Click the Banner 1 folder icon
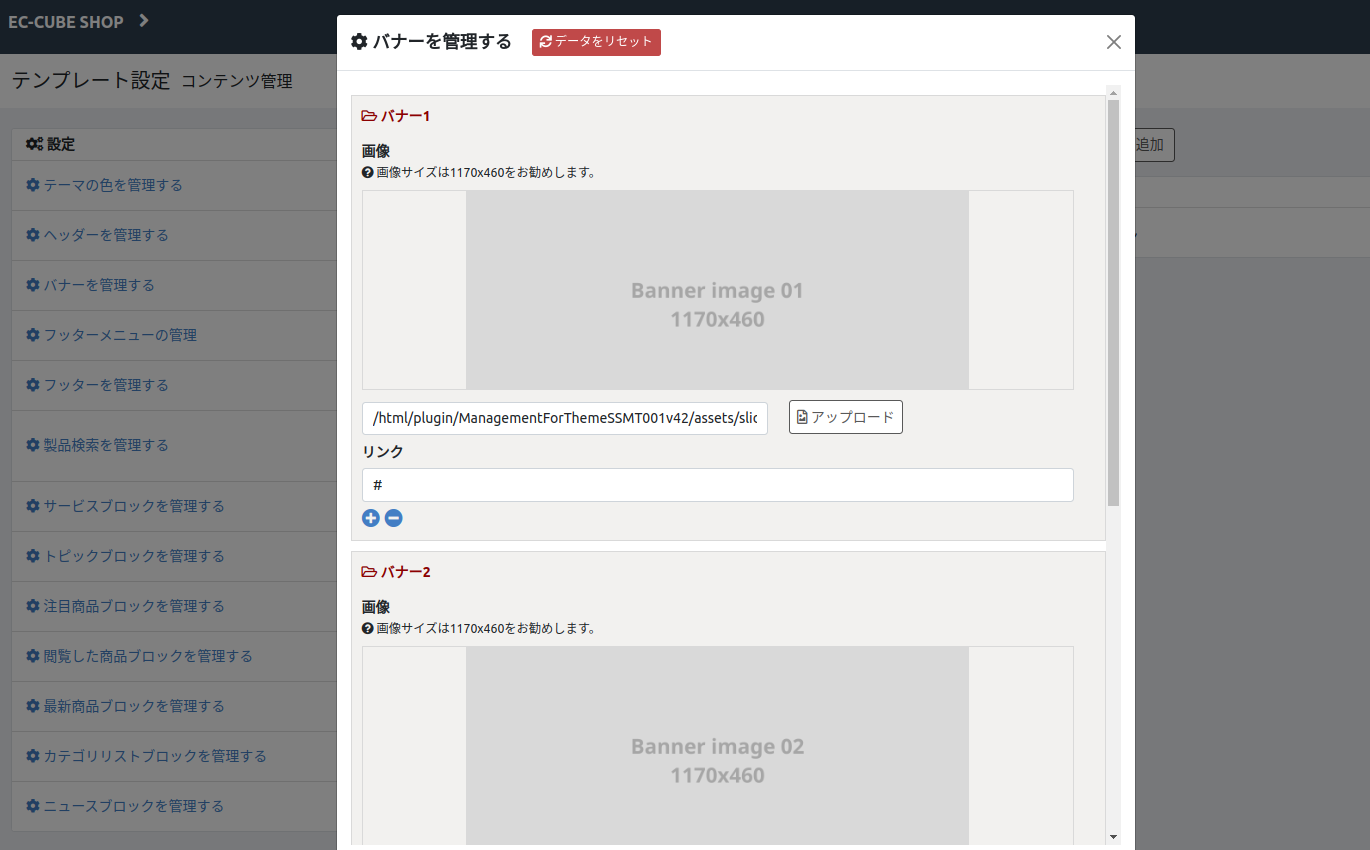The height and width of the screenshot is (850, 1370). (x=369, y=116)
